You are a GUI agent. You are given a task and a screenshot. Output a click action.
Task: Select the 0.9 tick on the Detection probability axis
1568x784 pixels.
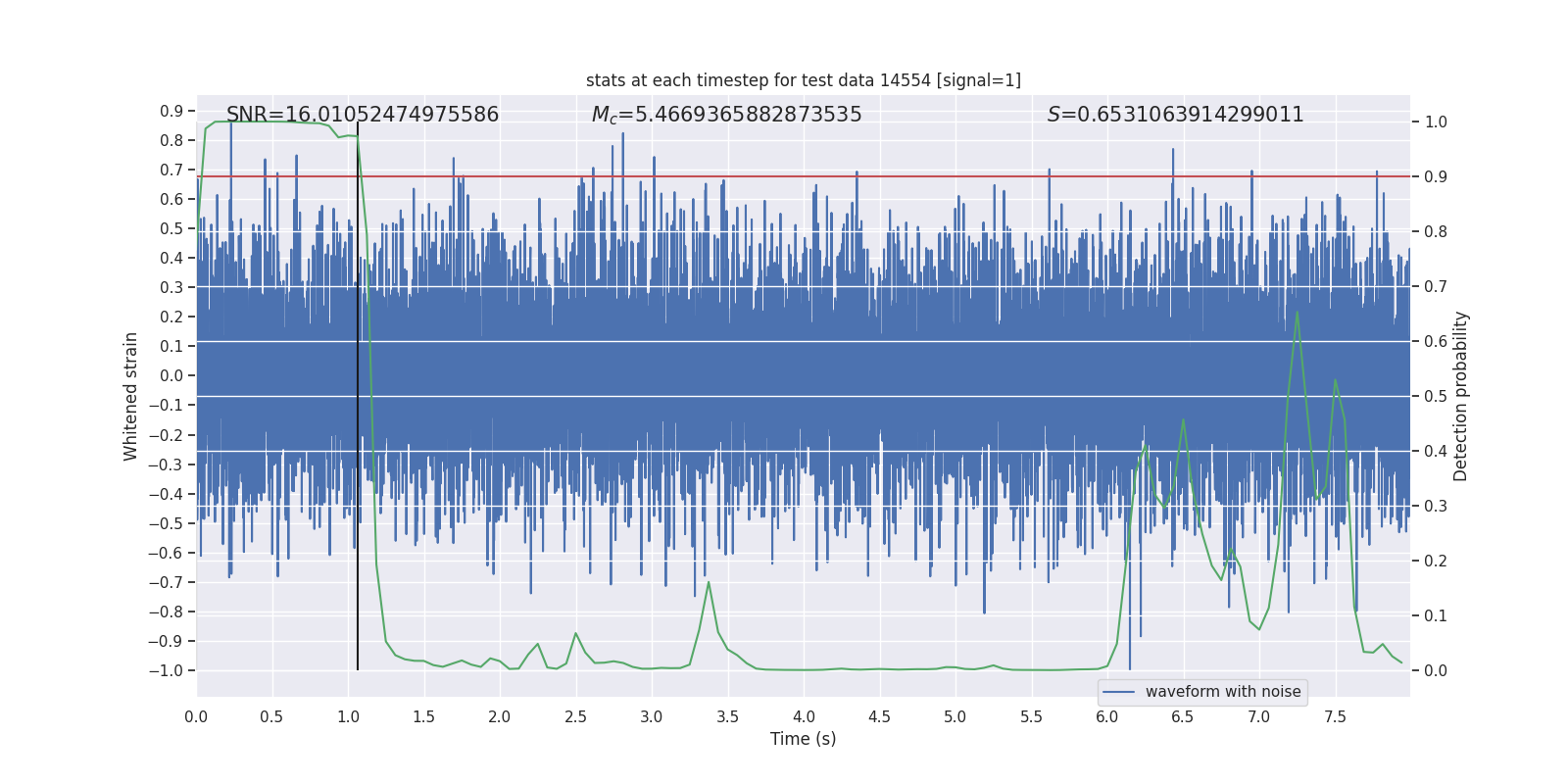tap(1436, 177)
